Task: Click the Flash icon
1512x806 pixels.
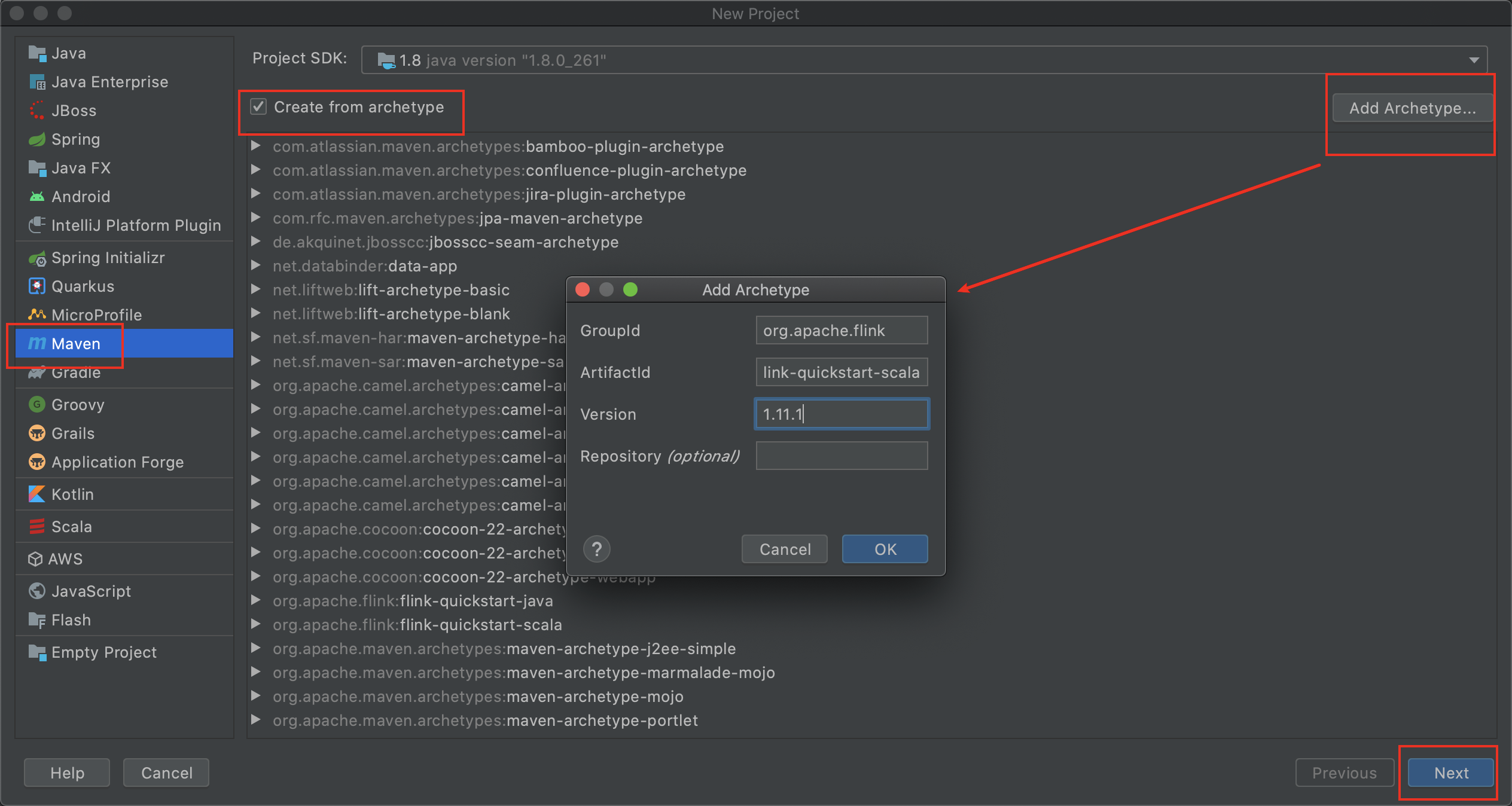Action: click(x=37, y=620)
